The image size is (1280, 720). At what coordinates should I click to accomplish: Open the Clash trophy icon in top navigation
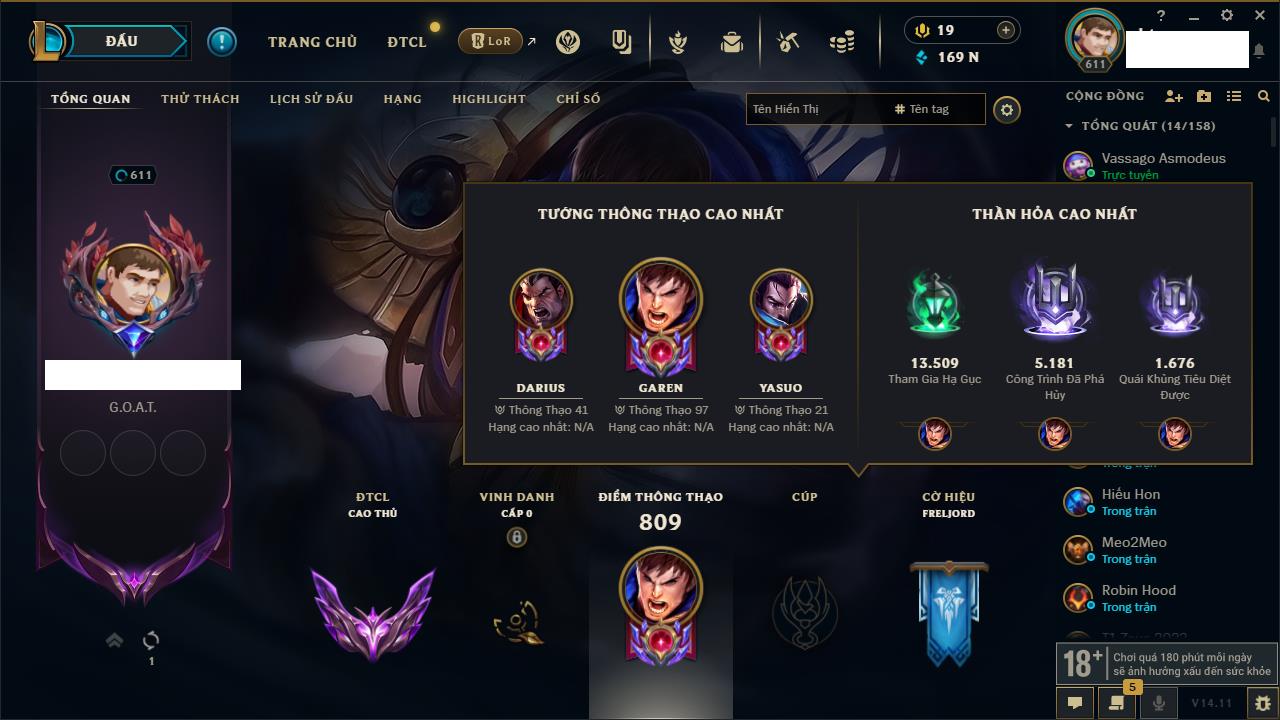pos(679,42)
